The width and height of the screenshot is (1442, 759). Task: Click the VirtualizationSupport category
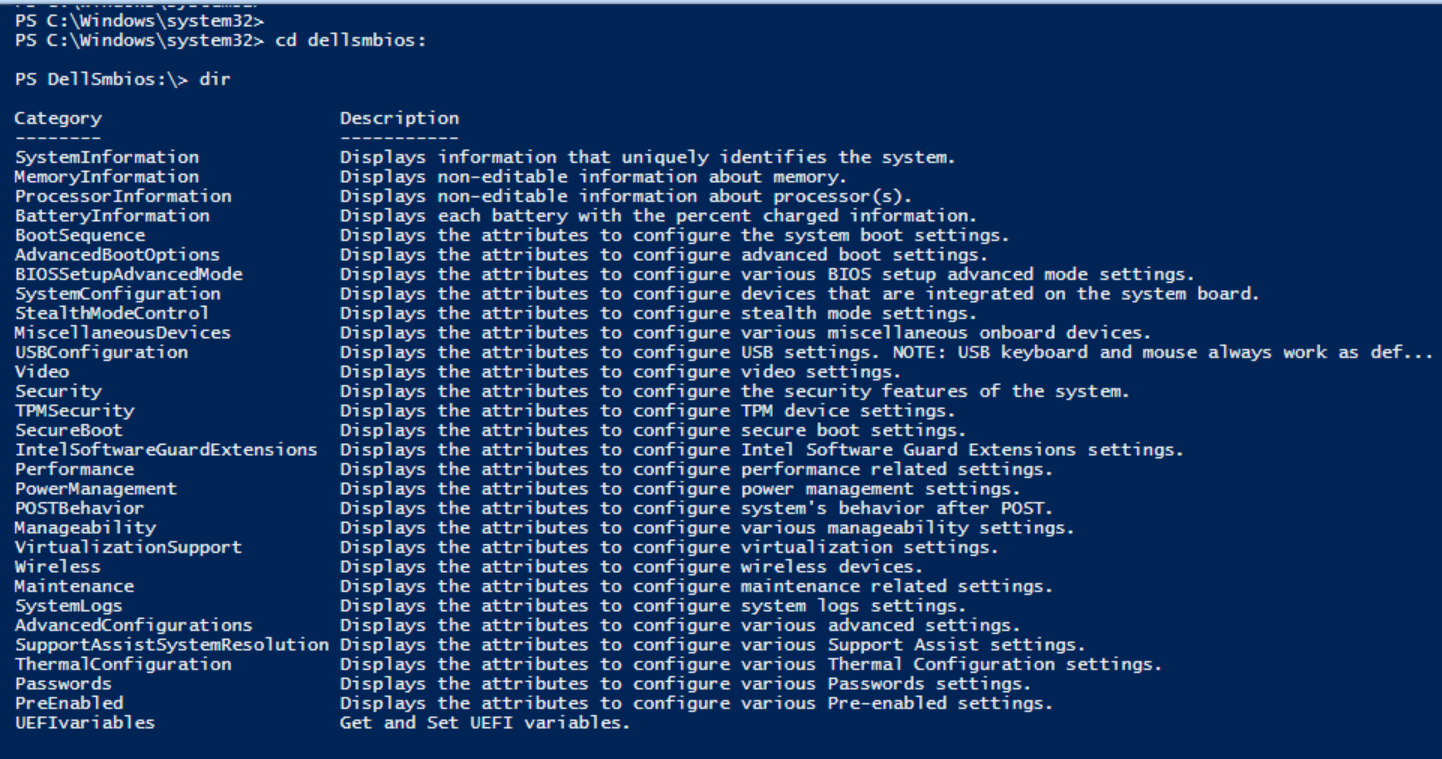coord(128,547)
